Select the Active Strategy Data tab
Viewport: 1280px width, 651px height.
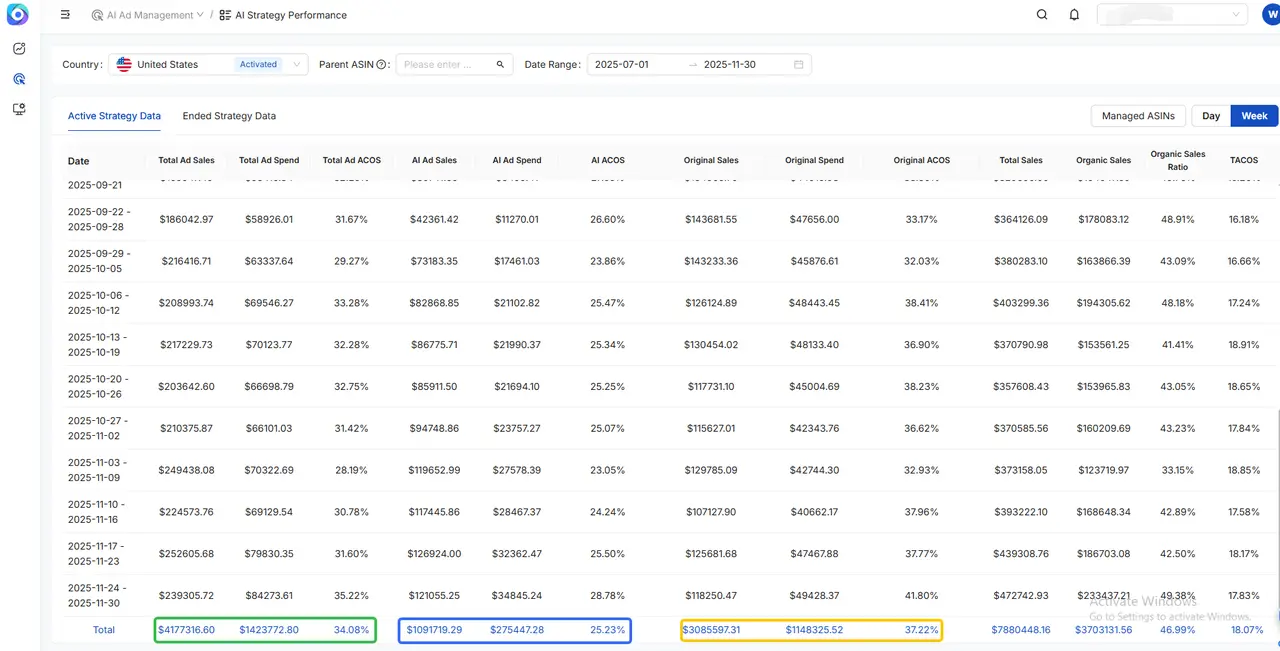[114, 116]
